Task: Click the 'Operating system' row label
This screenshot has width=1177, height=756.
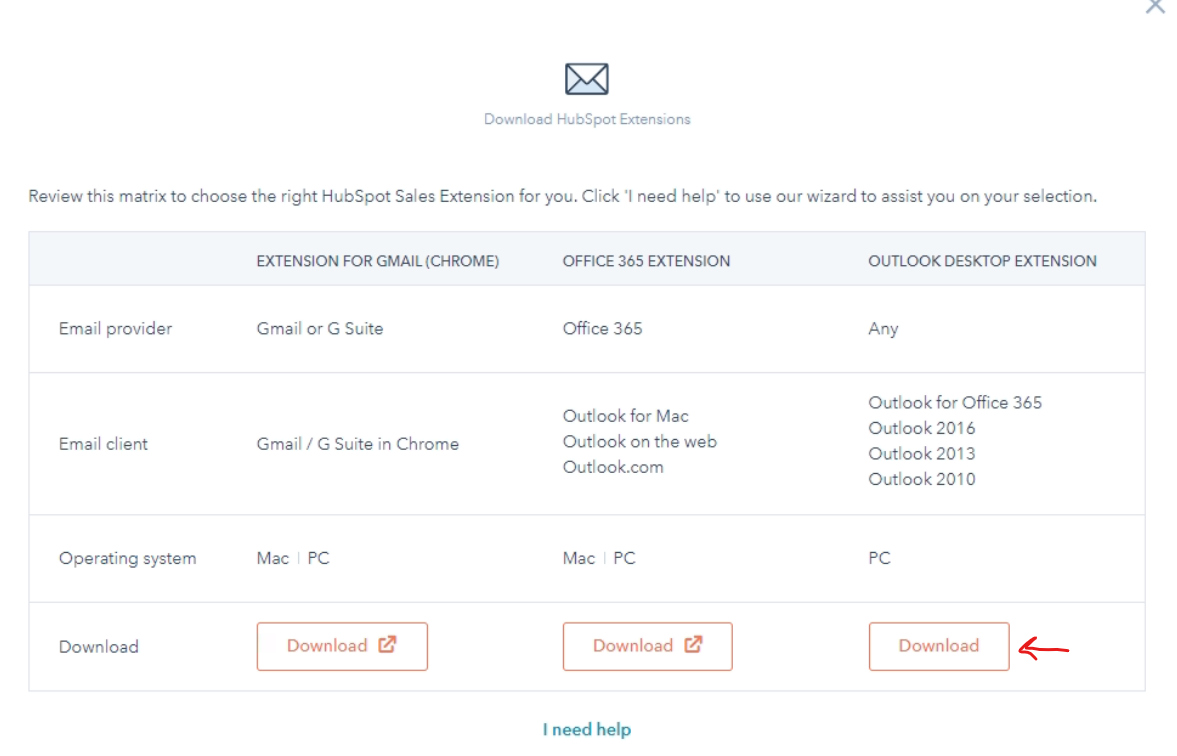Action: tap(127, 558)
